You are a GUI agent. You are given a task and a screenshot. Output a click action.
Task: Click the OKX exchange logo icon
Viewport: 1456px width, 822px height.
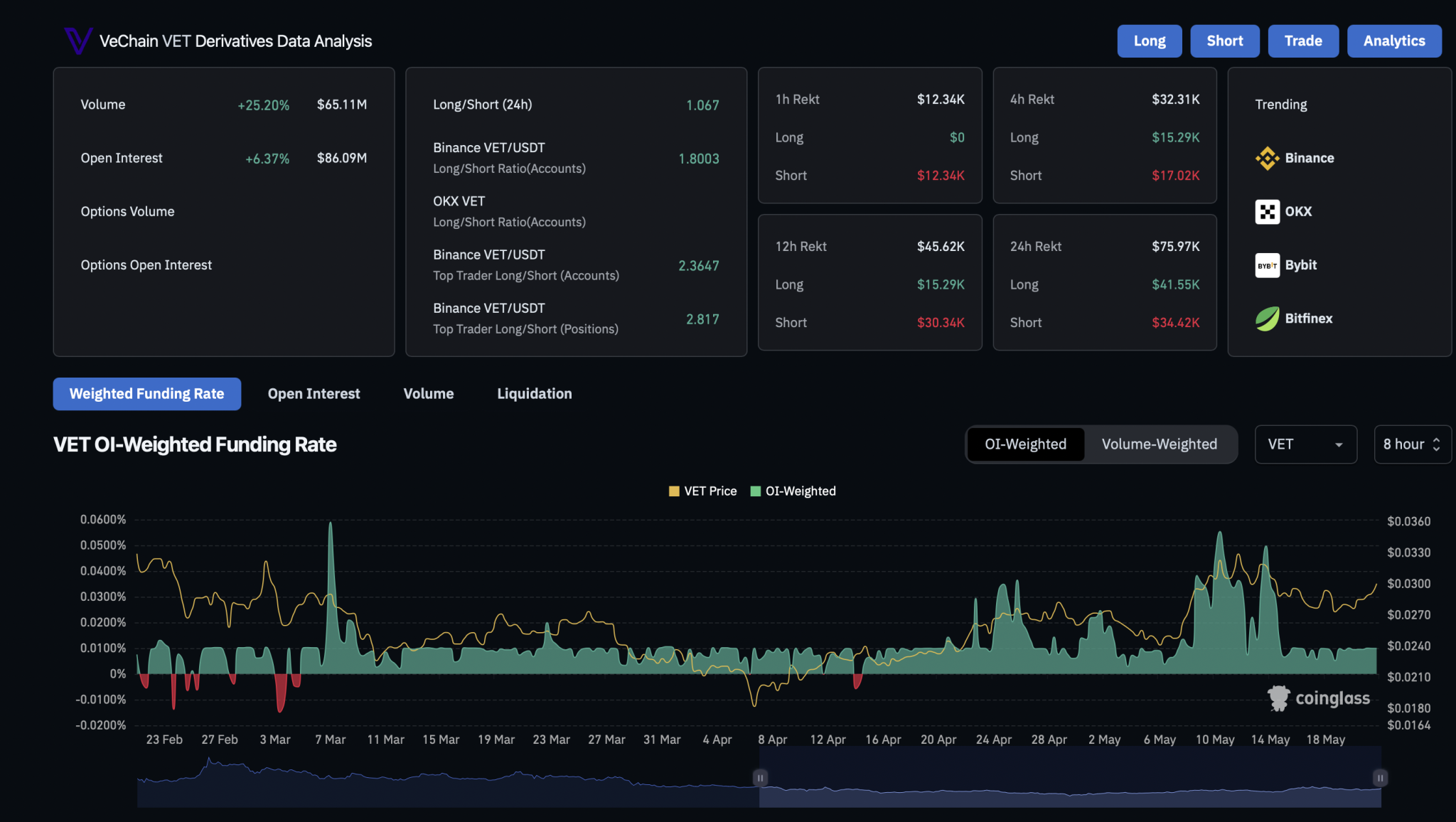[x=1267, y=212]
